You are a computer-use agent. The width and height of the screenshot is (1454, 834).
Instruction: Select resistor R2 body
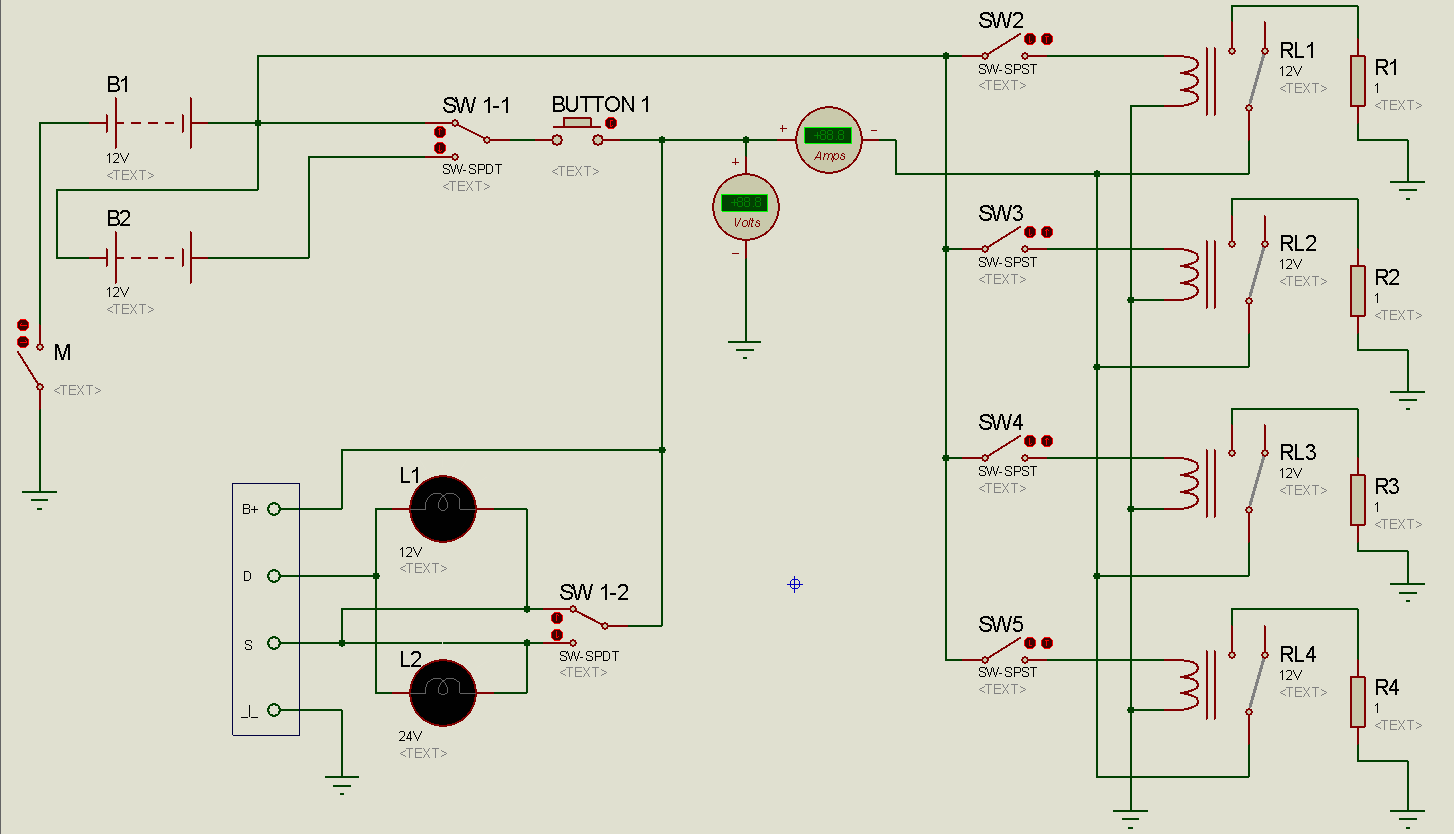pyautogui.click(x=1358, y=291)
